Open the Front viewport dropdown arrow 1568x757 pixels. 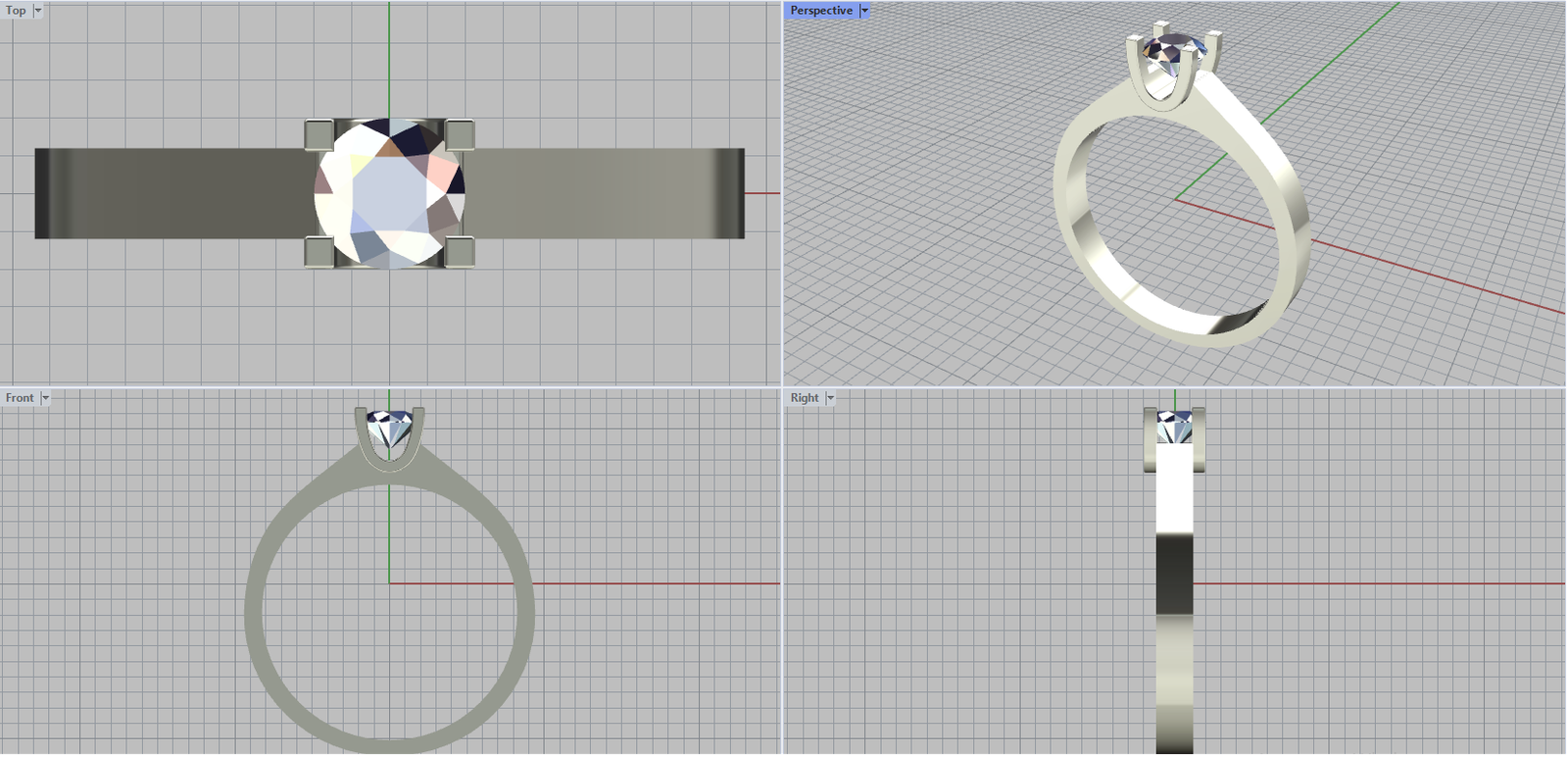point(45,398)
